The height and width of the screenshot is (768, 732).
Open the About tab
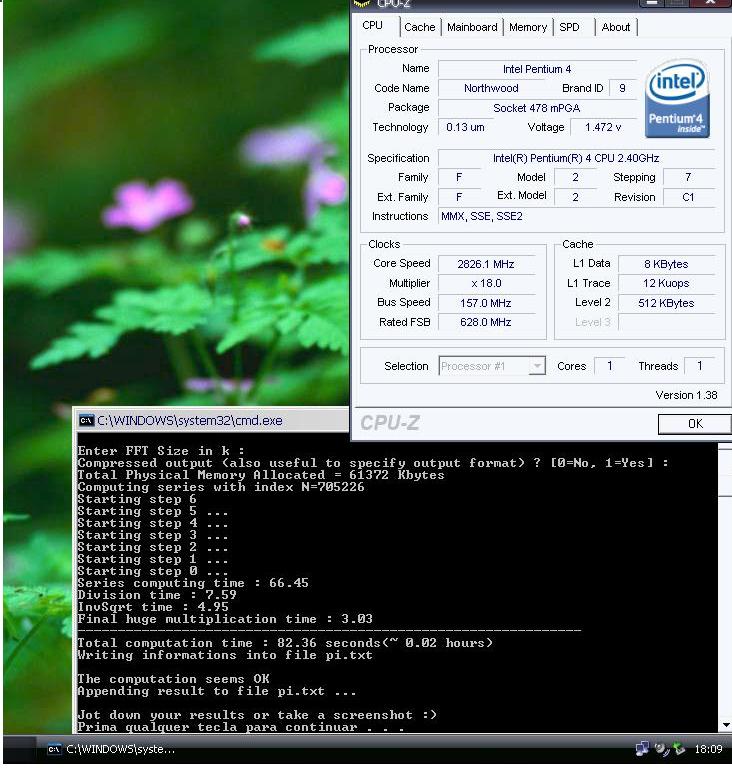615,27
